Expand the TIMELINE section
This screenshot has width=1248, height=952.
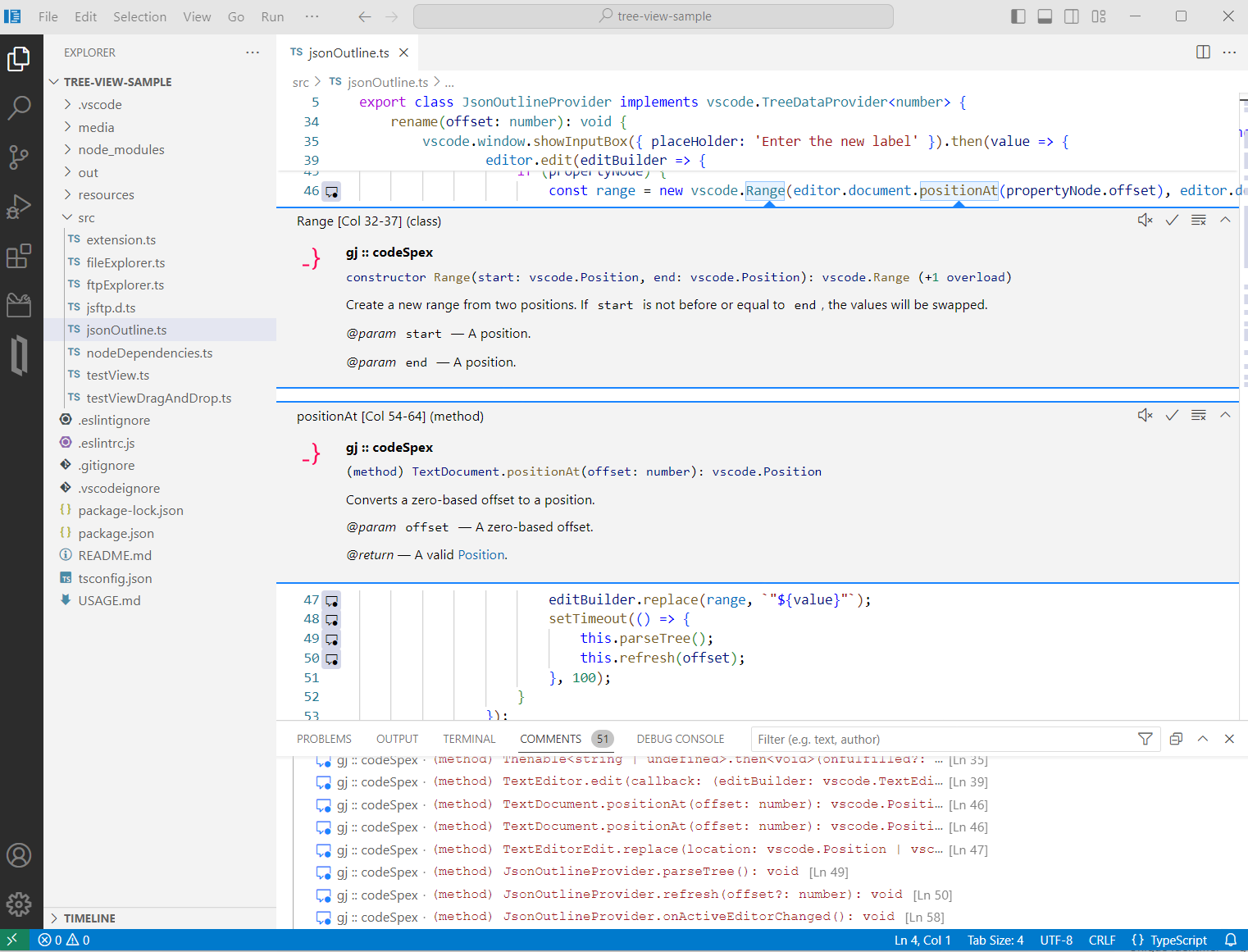89,918
